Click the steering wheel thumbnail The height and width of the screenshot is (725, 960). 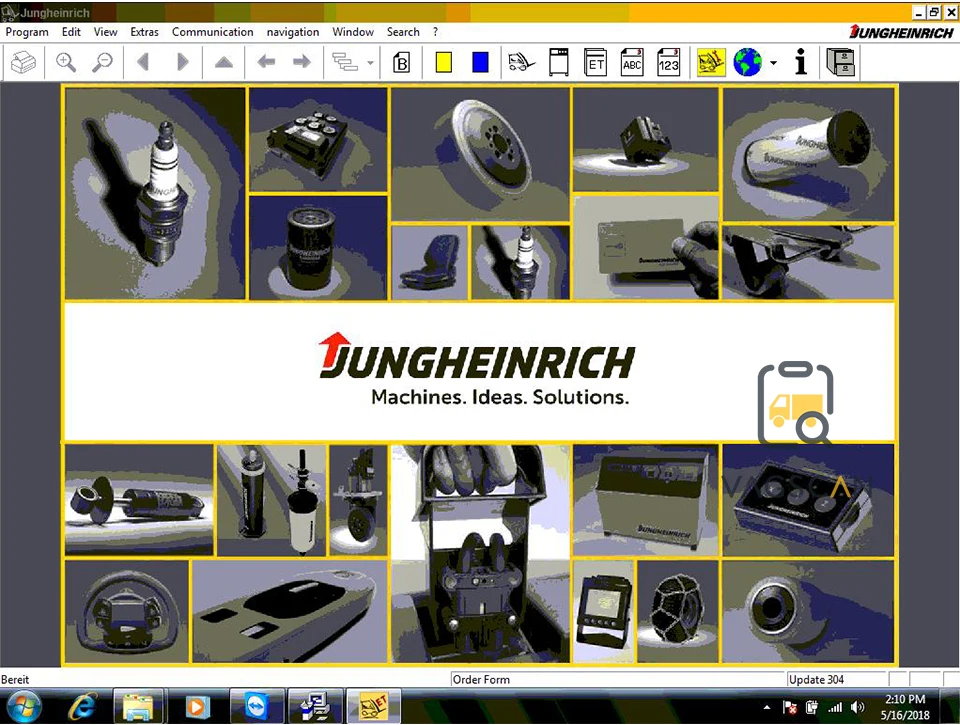coord(127,612)
